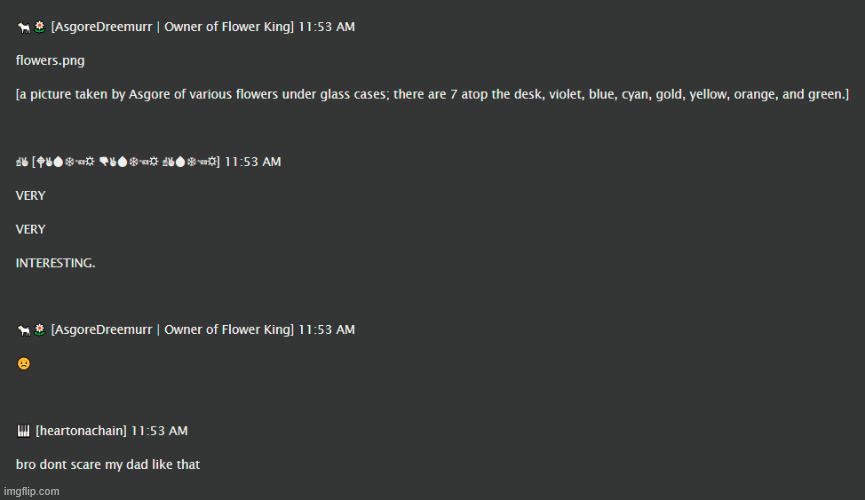Click the second "VERY" message line

pos(31,229)
